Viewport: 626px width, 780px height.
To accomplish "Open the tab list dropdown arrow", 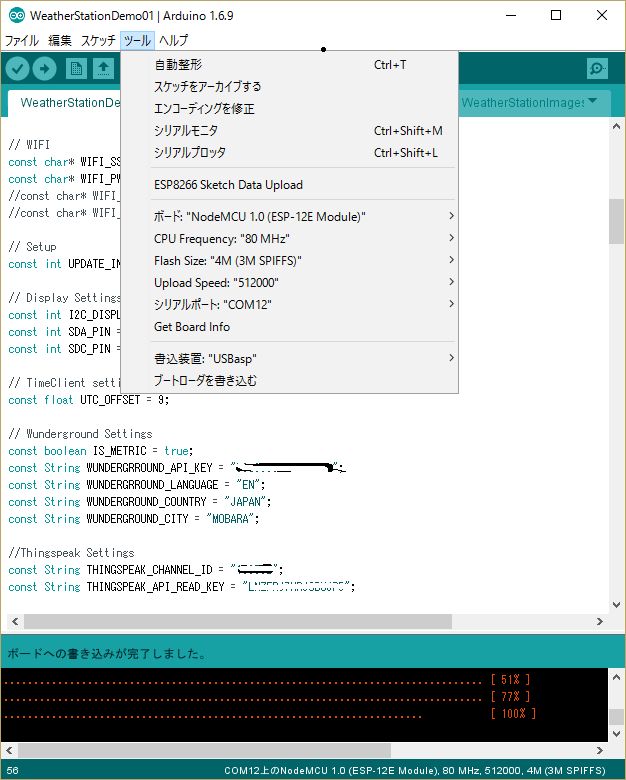I will pos(593,101).
